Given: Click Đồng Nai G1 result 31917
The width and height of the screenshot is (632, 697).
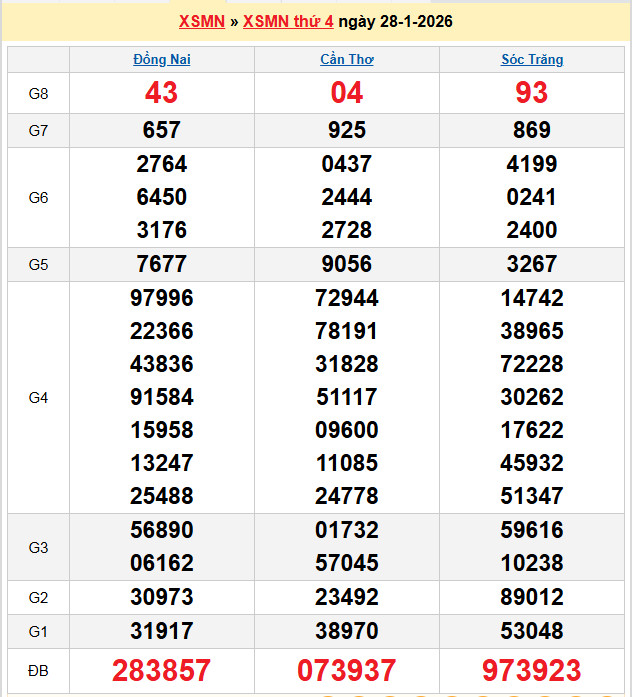Looking at the screenshot, I should click(161, 631).
